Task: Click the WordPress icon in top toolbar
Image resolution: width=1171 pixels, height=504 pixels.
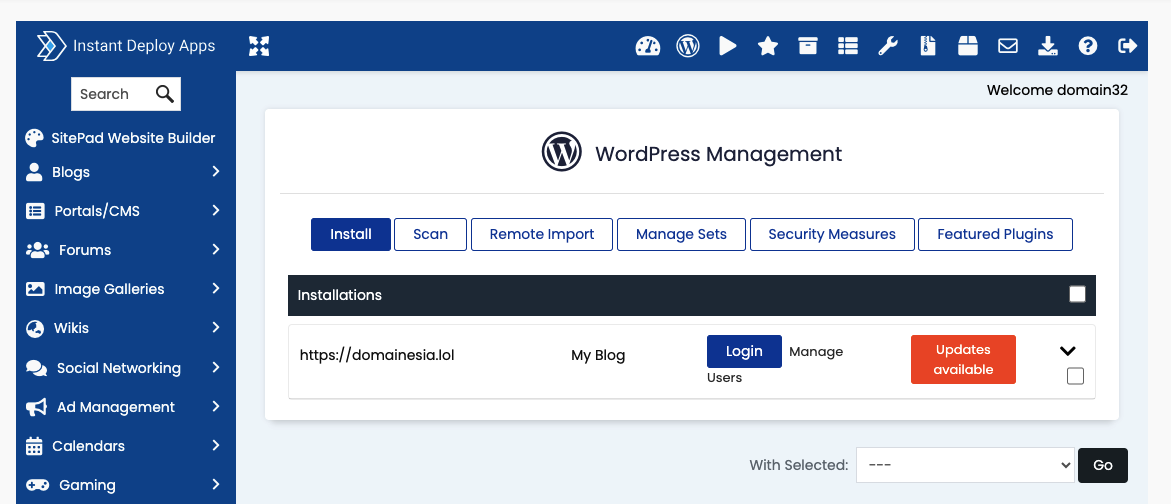Action: point(687,46)
